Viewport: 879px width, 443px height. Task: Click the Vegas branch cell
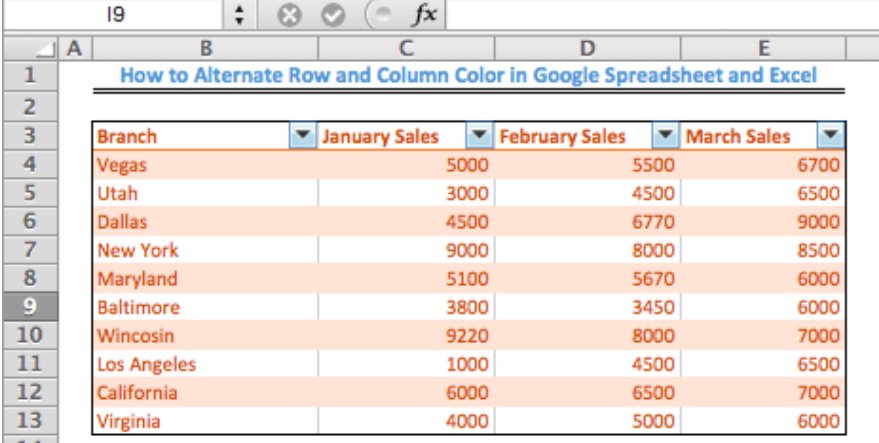point(205,164)
